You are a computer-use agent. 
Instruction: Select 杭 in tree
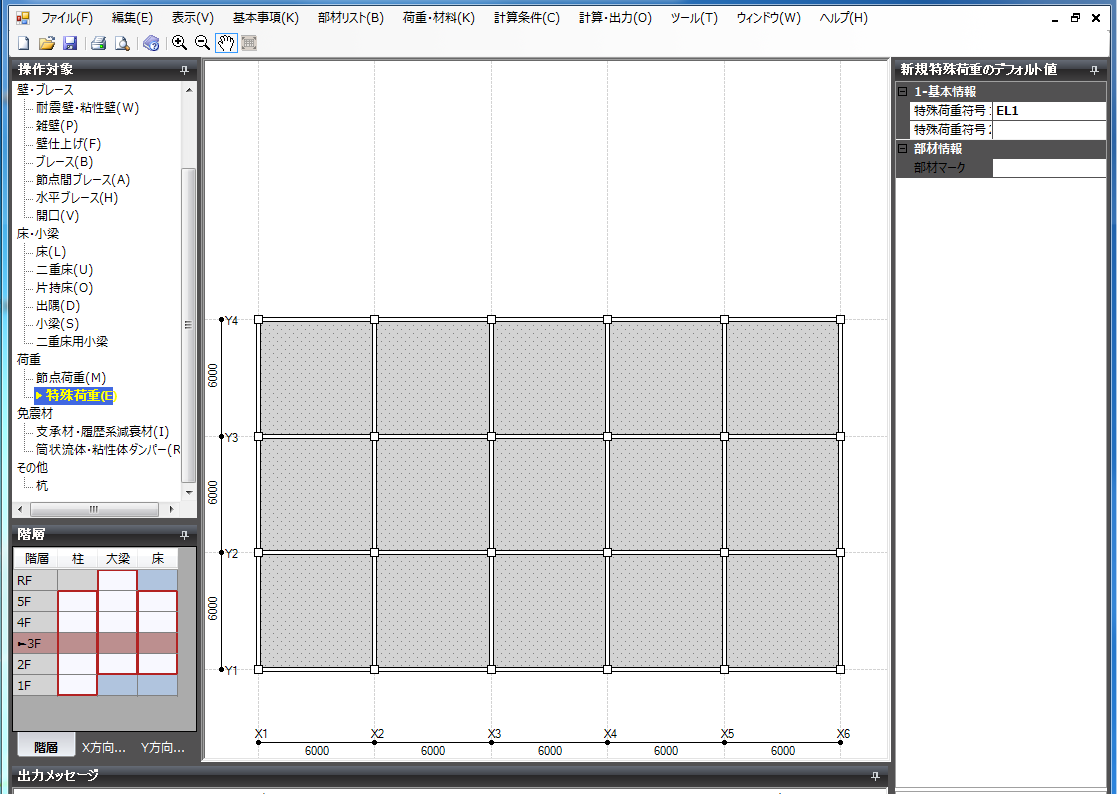pos(42,486)
